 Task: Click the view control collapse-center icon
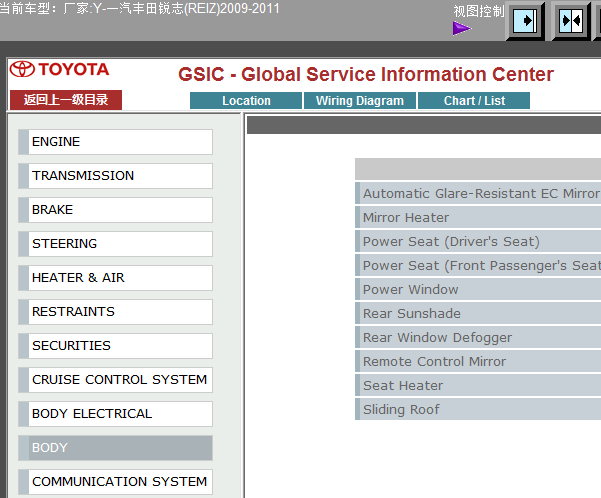point(571,21)
